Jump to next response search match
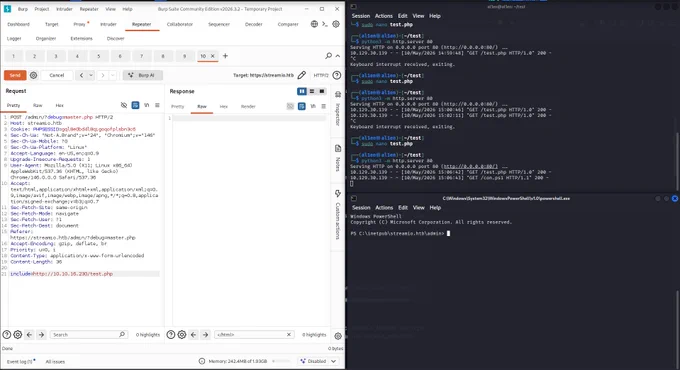Viewport: 680px width, 370px height. point(206,334)
